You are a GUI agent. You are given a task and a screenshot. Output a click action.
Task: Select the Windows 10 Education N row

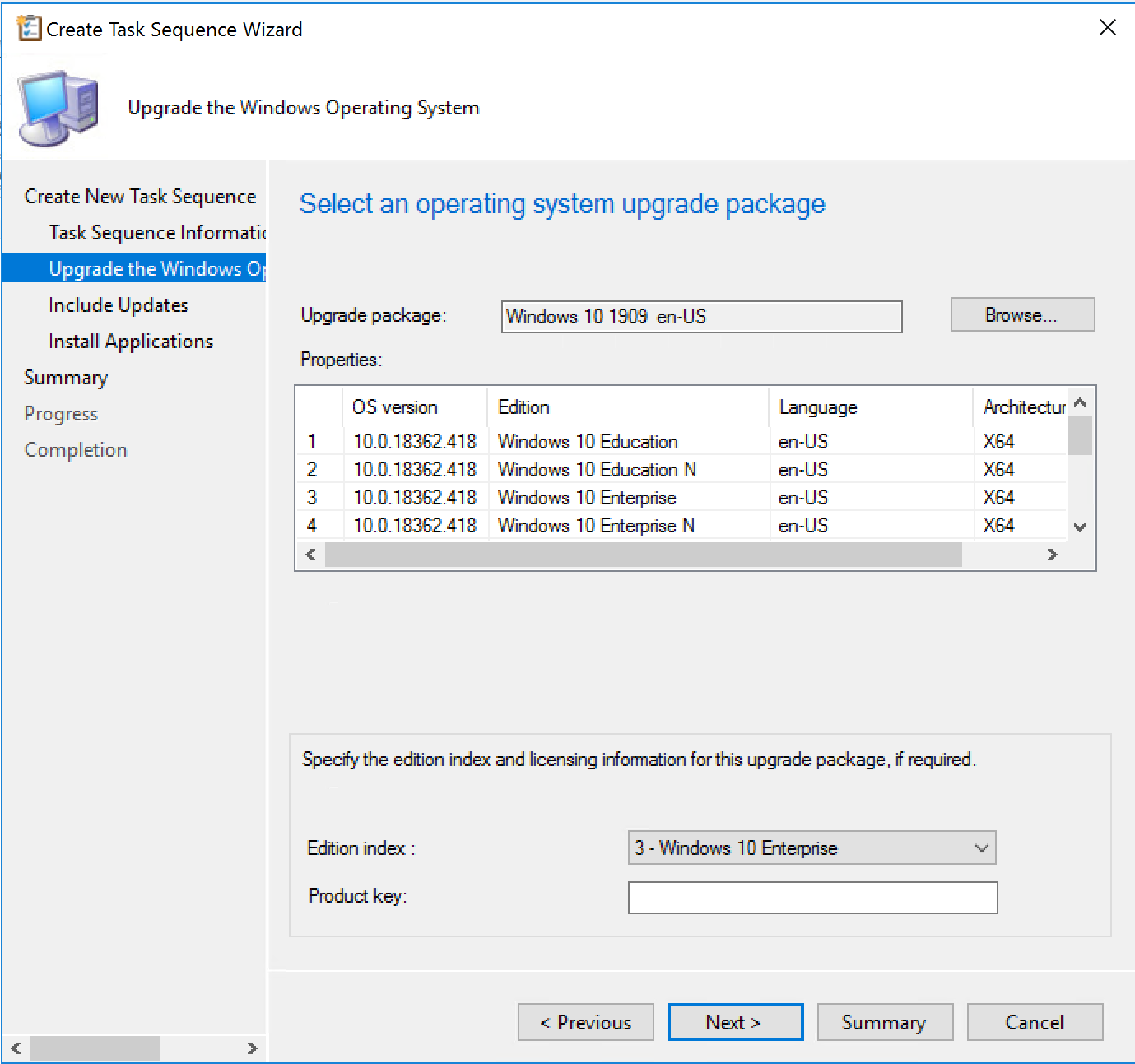click(681, 470)
